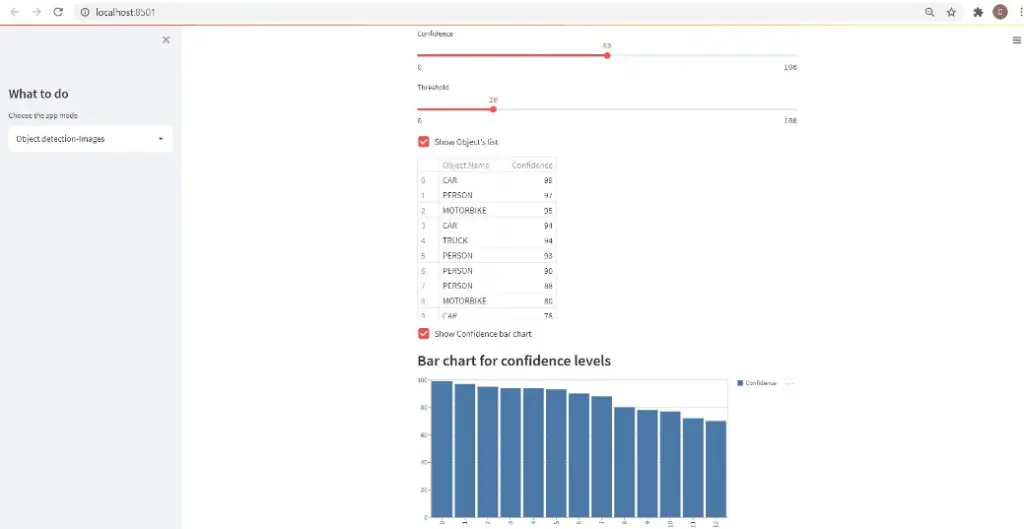Open the Streamlit hamburger menu
This screenshot has height=529, width=1024.
[1017, 40]
